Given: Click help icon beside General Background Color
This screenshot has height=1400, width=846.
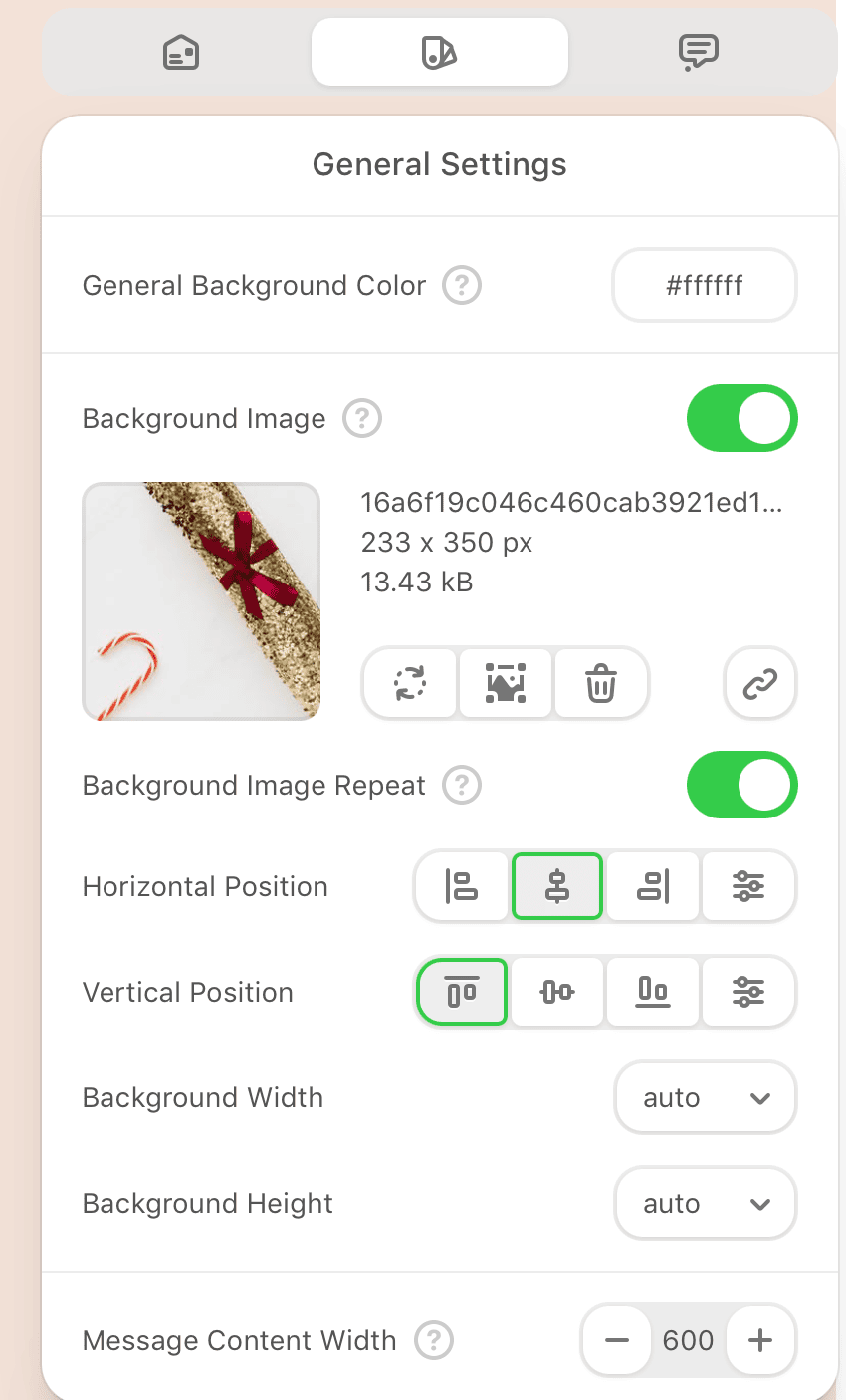Looking at the screenshot, I should pos(462,286).
